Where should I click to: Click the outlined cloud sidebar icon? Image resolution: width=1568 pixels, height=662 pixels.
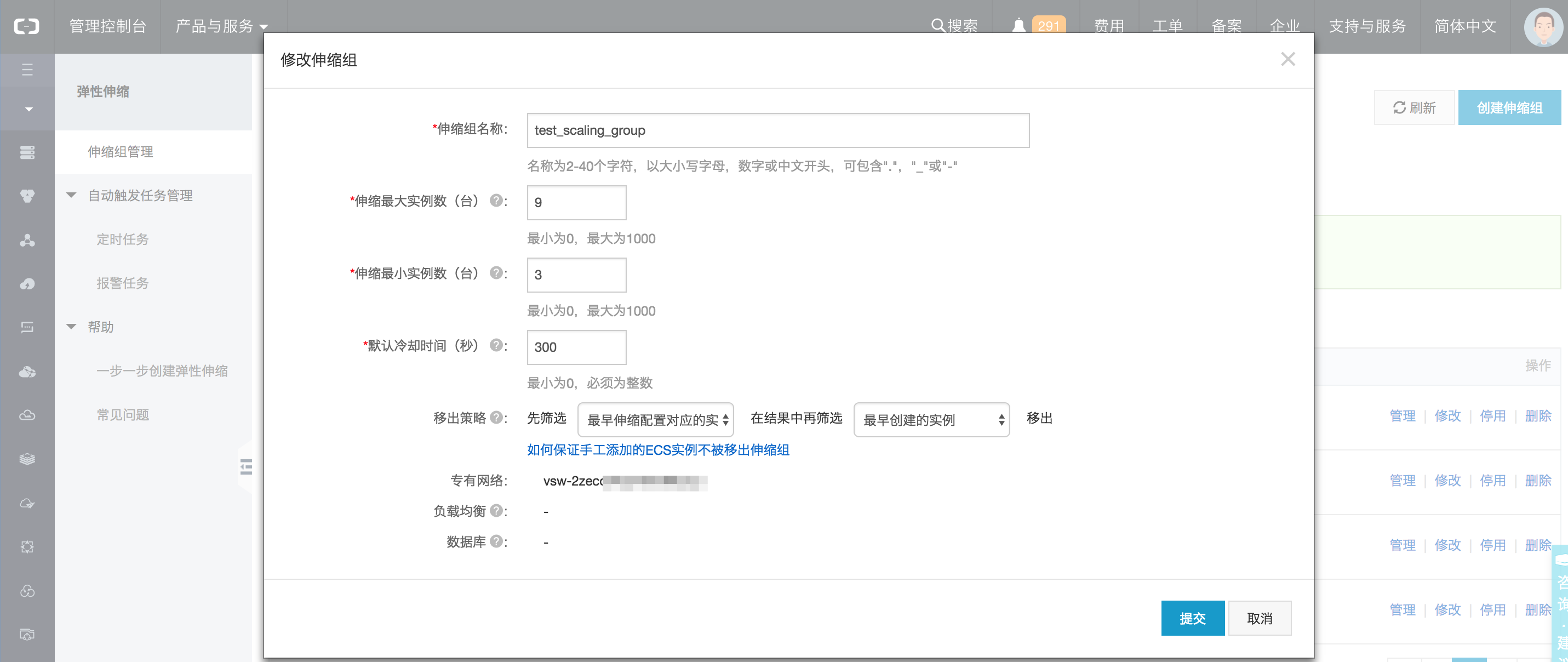pyautogui.click(x=27, y=415)
